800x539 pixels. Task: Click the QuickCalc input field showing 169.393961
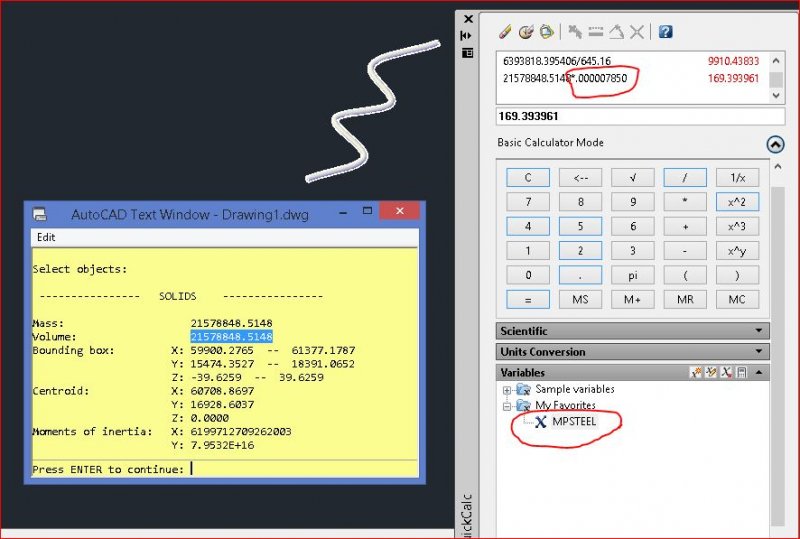[x=640, y=116]
